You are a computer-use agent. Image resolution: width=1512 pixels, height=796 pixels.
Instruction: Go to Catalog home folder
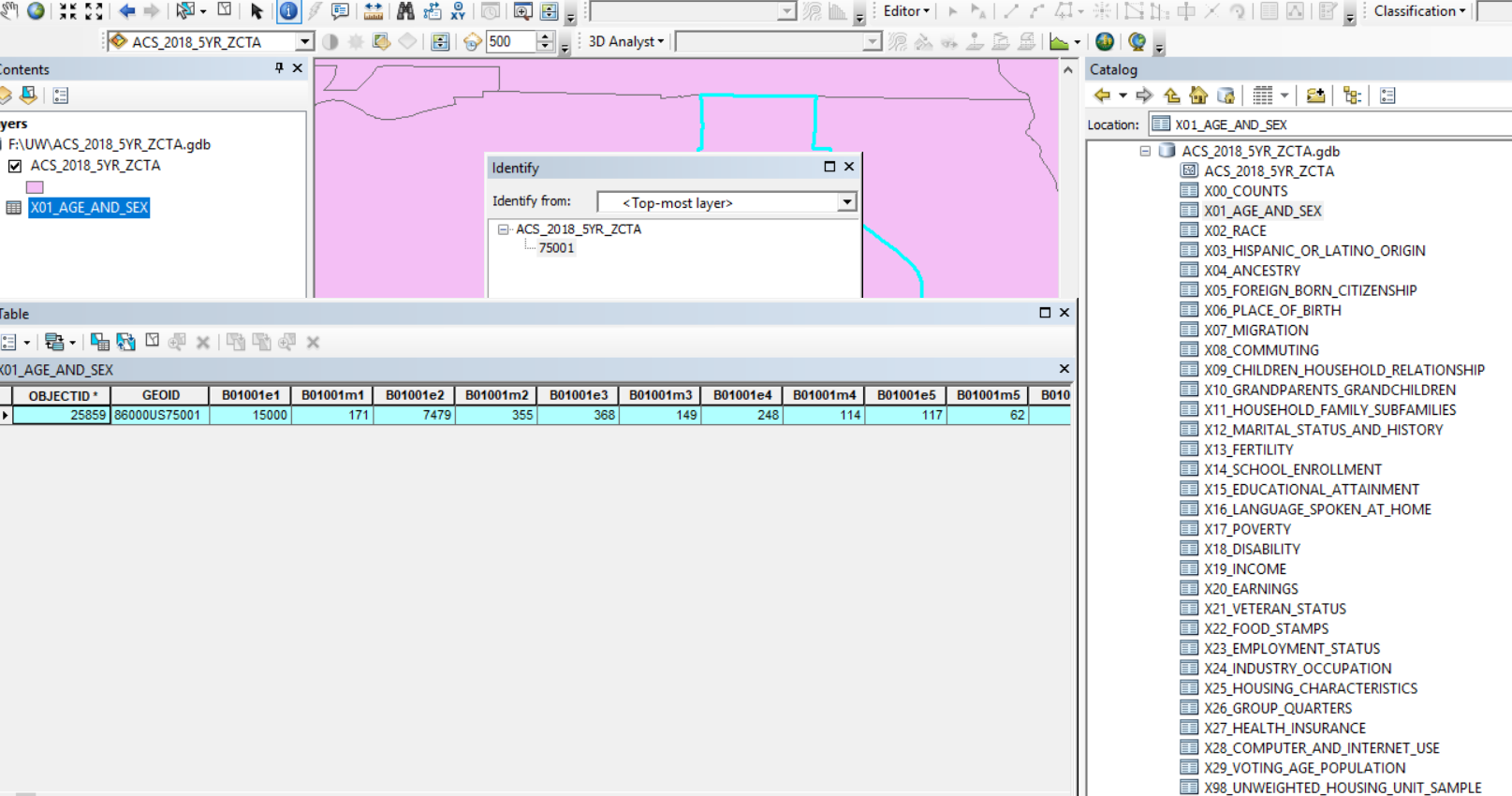(1197, 95)
